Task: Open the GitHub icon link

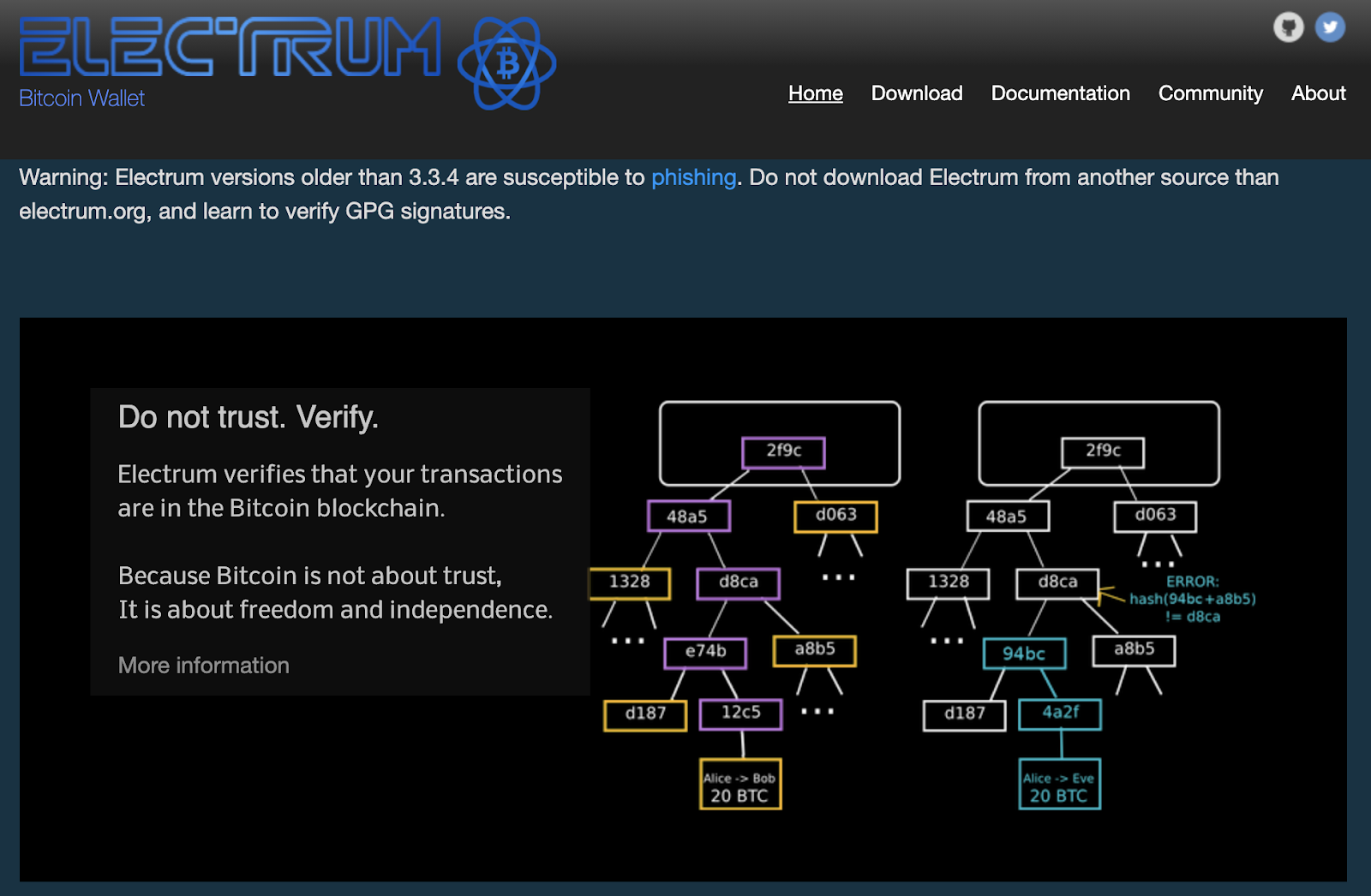Action: [1288, 27]
